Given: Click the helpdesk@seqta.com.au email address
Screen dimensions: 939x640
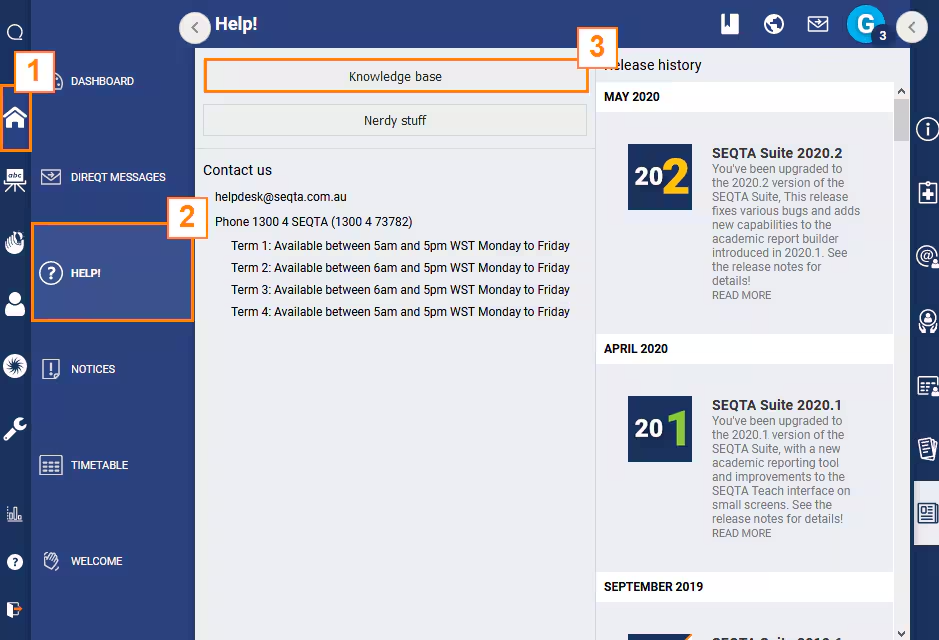Looking at the screenshot, I should tap(281, 196).
